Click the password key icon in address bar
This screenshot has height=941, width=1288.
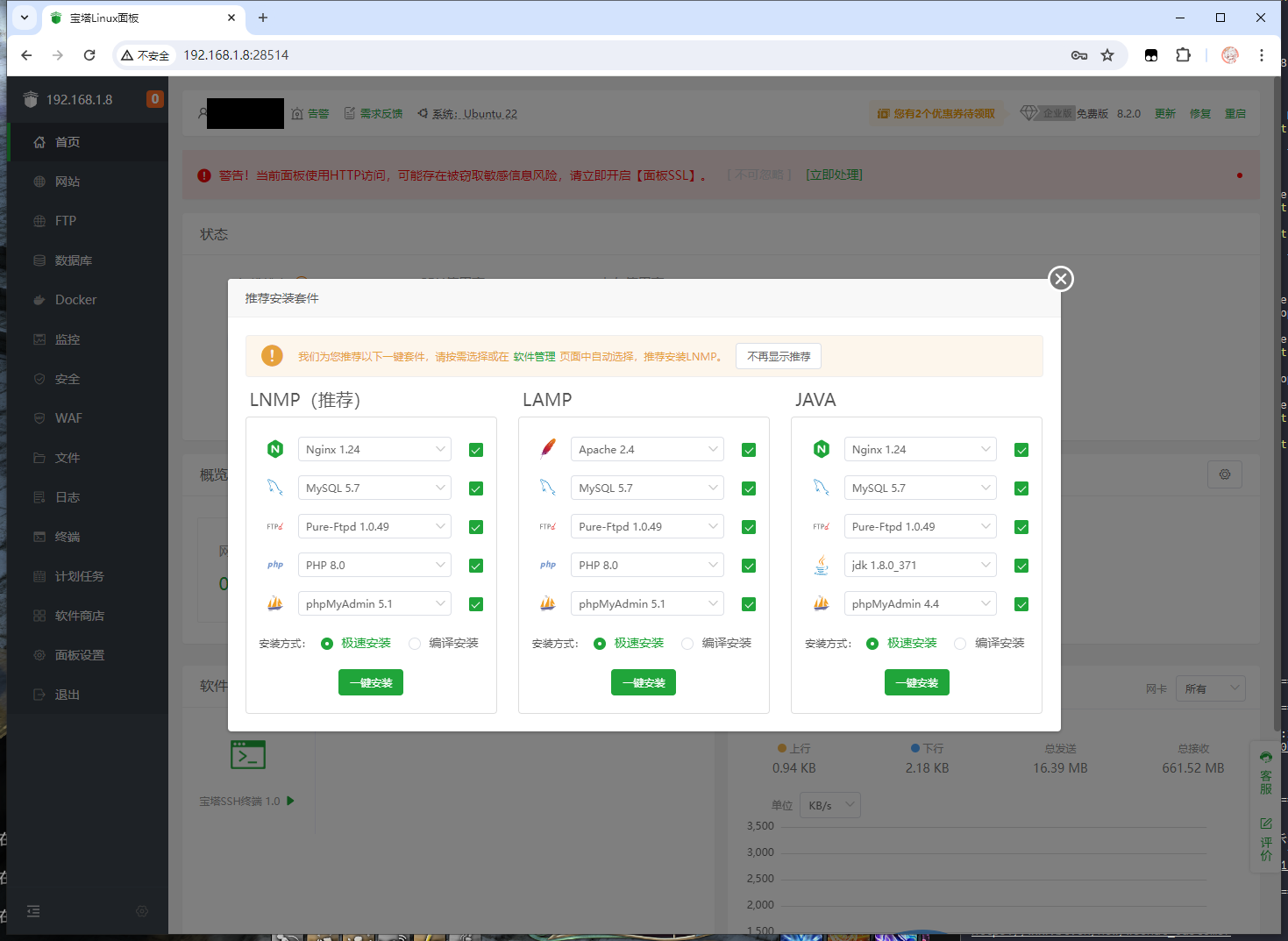(1079, 55)
